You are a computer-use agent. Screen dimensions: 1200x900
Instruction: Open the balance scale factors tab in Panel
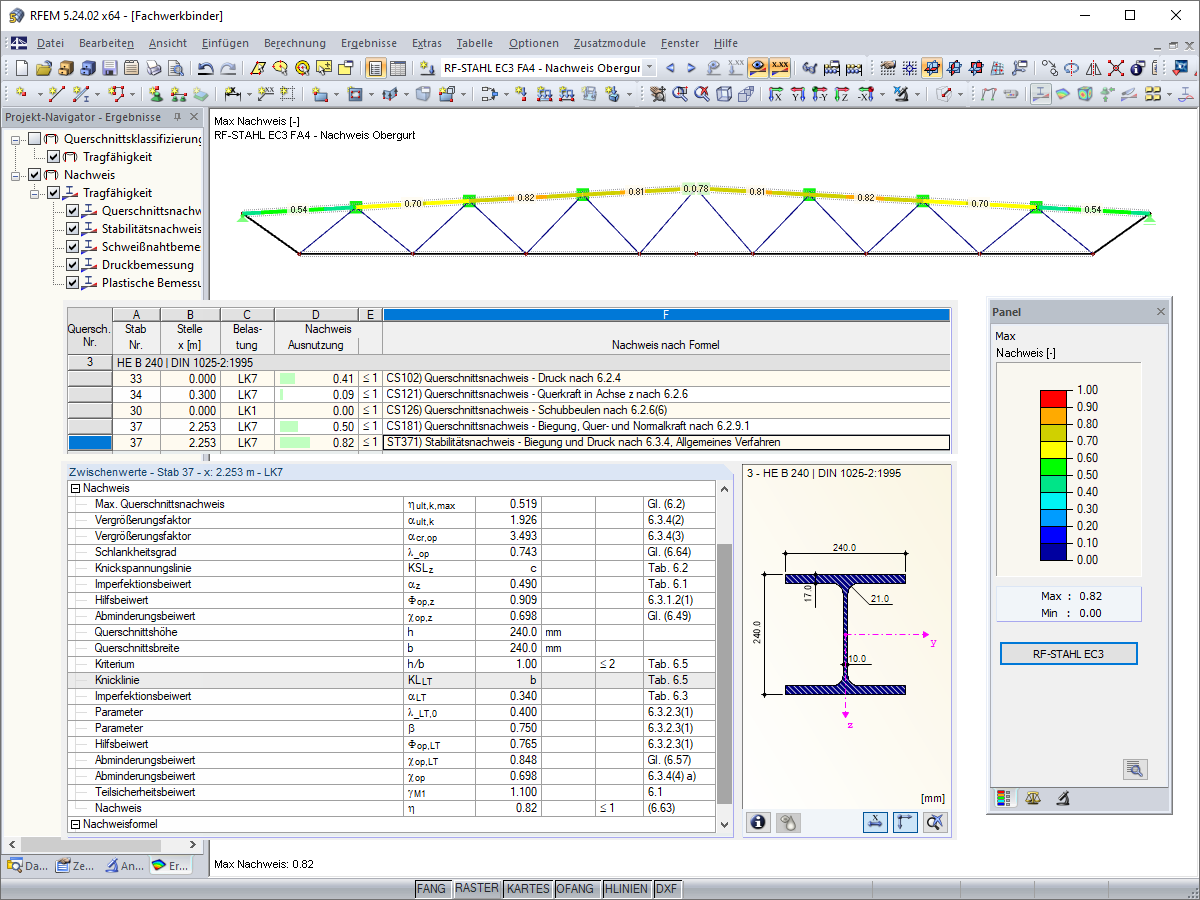click(x=1034, y=798)
